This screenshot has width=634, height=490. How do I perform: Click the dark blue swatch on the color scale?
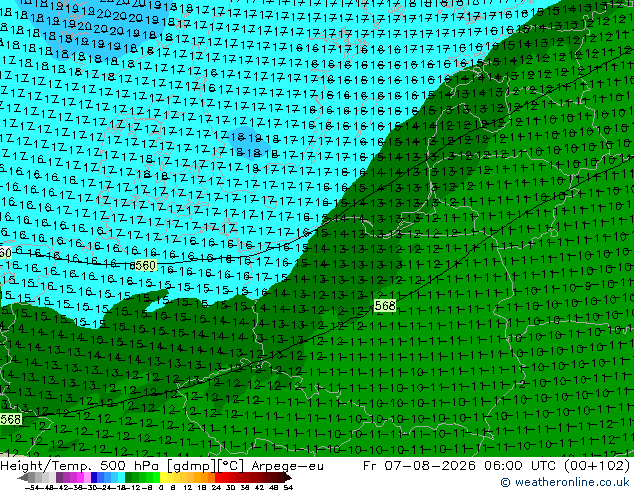[94, 478]
